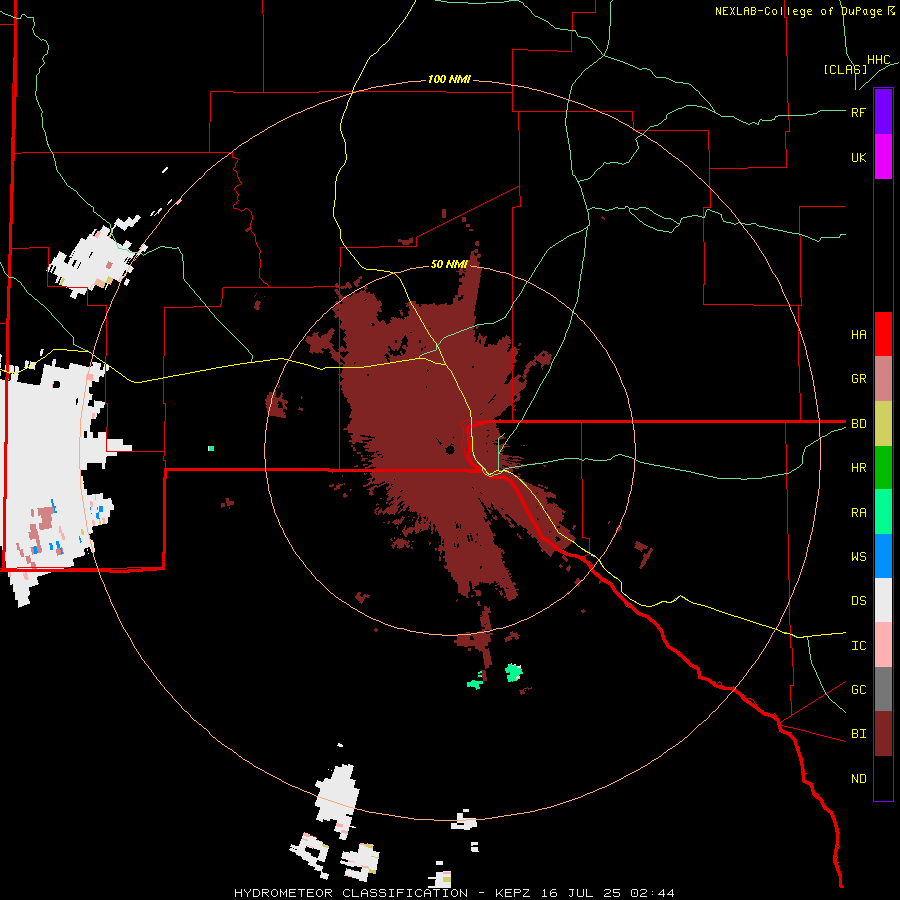Click the [CLAS] label above the legend
The width and height of the screenshot is (900, 900).
[x=845, y=69]
